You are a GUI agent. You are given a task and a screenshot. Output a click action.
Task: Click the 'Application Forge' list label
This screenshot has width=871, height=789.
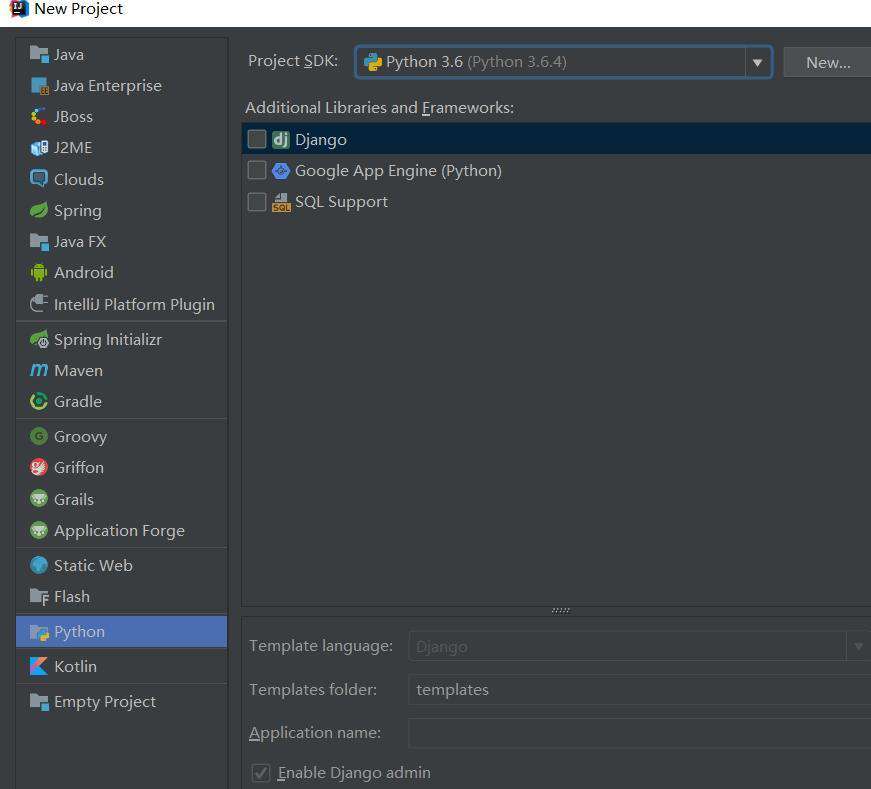(x=119, y=531)
